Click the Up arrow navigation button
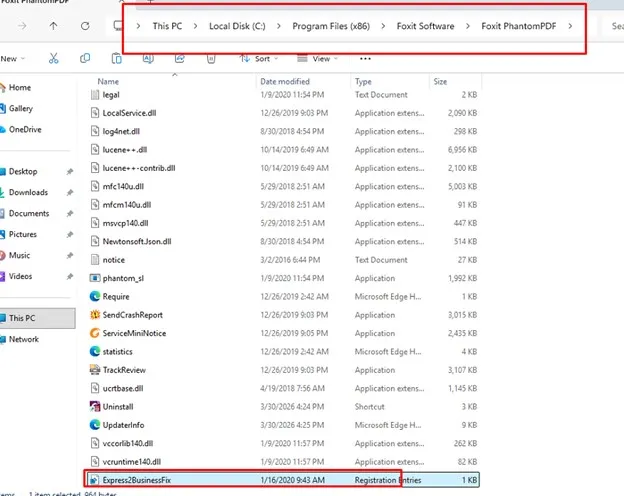624x496 pixels. (x=53, y=25)
